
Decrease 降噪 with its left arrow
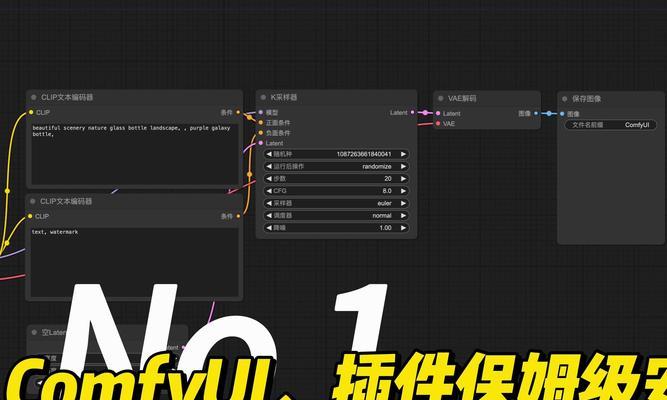pos(269,228)
